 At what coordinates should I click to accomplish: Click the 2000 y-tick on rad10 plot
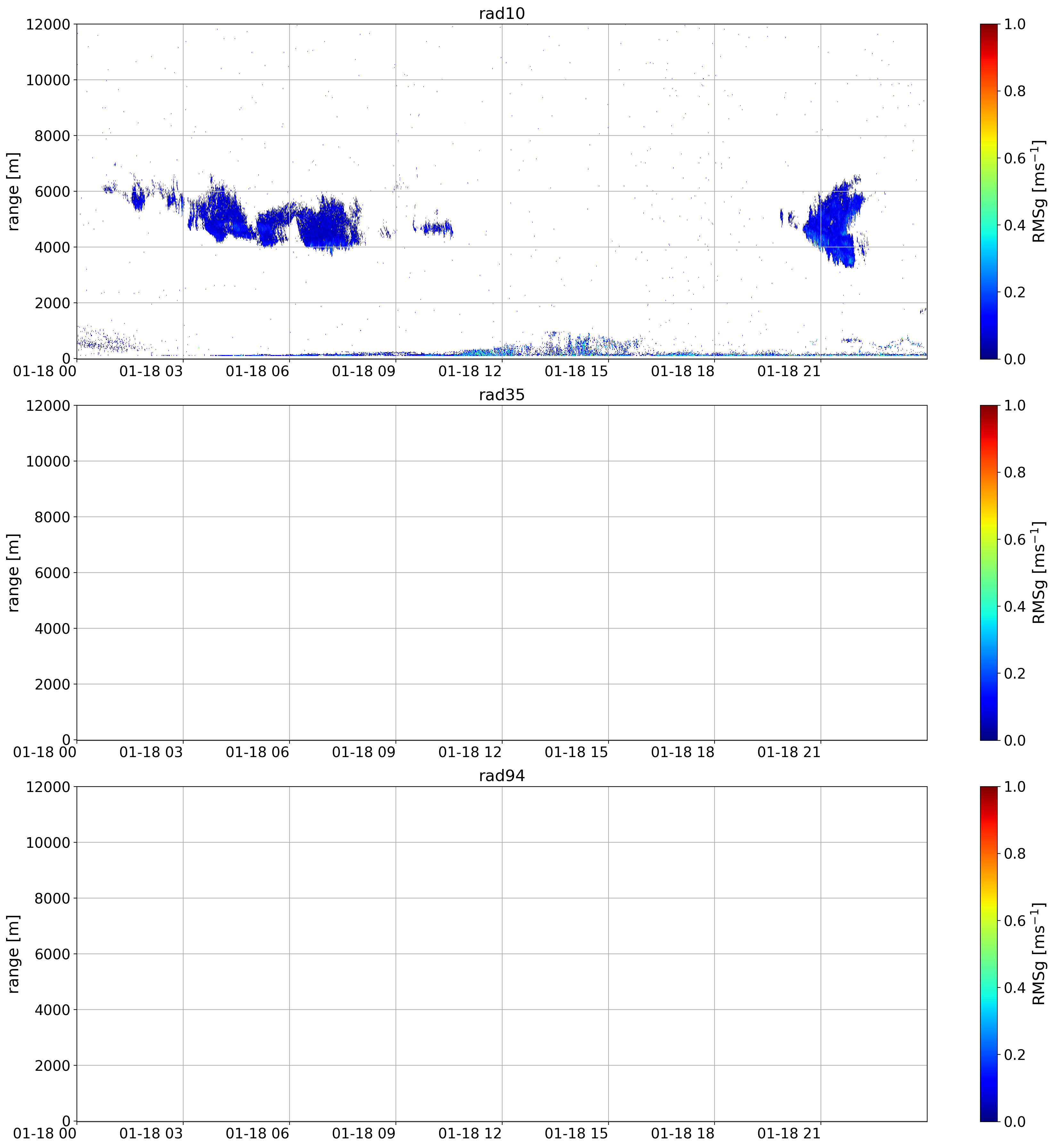pos(53,303)
